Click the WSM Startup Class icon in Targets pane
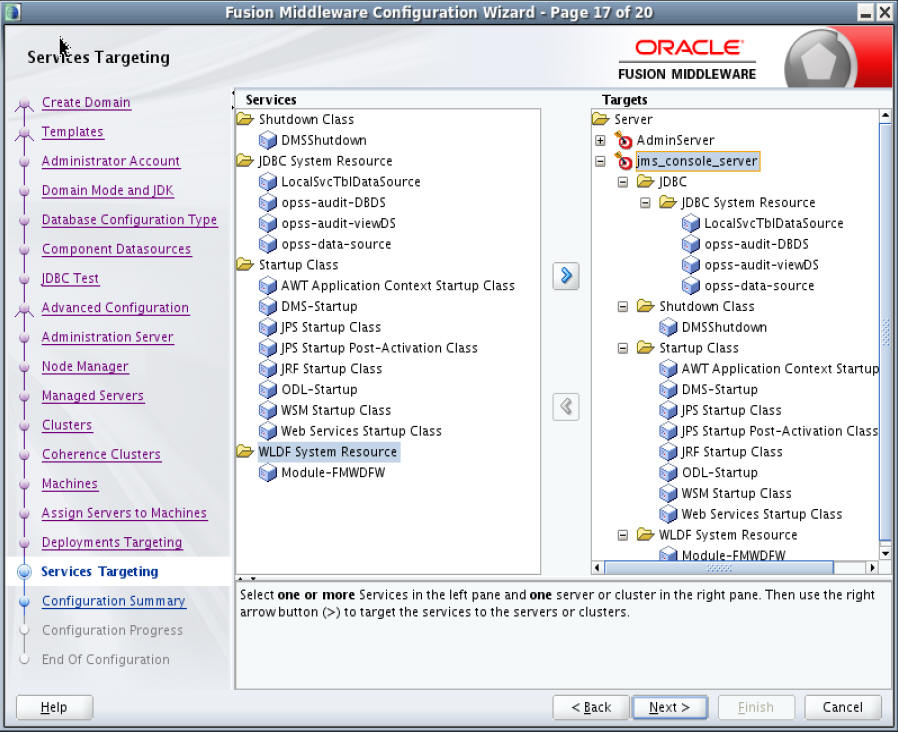Screen dimensions: 898x732 [x=668, y=493]
